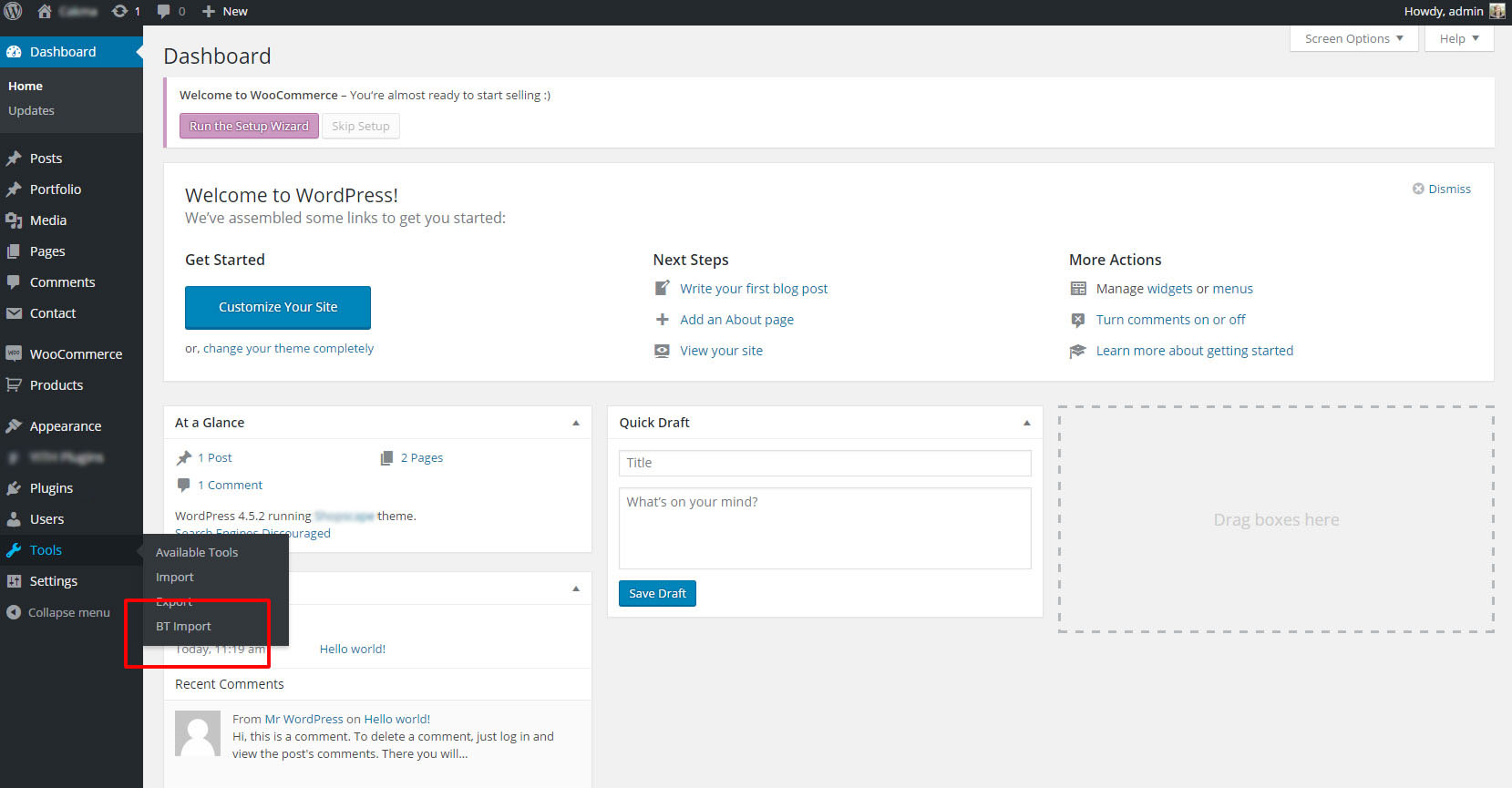Focus the What's on your mind text area
Screen dimensions: 1512x788
(825, 528)
